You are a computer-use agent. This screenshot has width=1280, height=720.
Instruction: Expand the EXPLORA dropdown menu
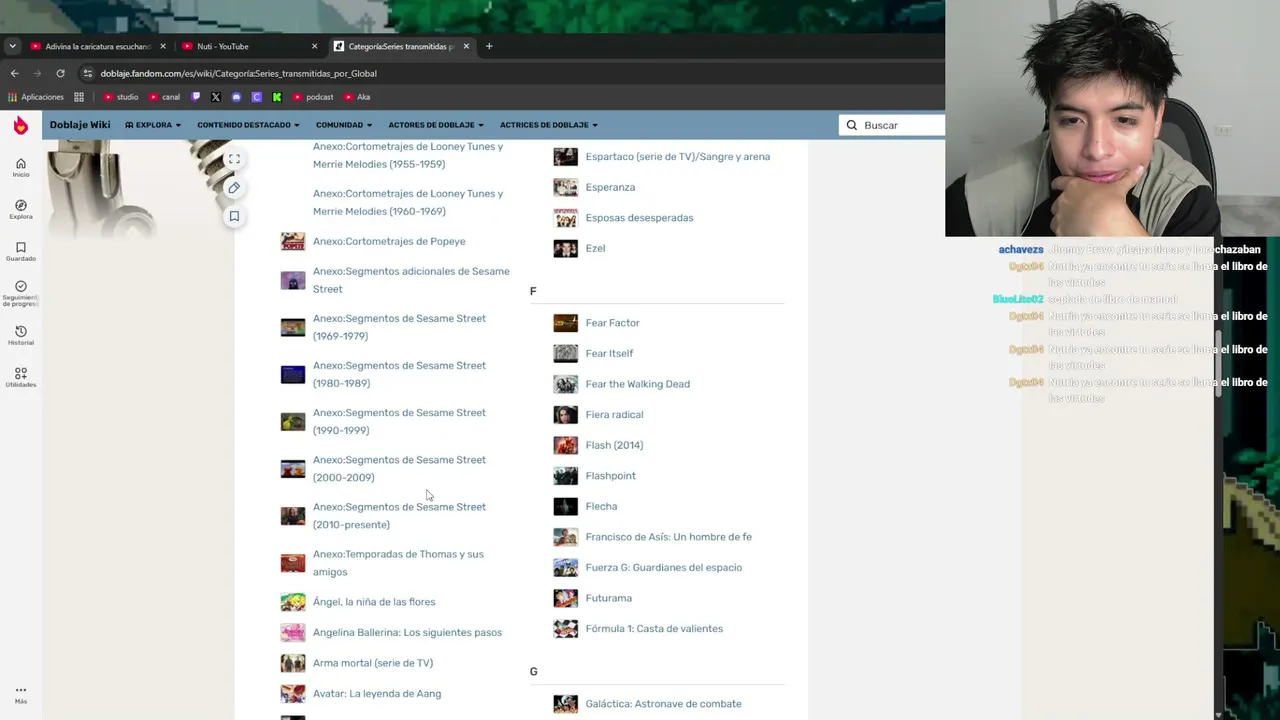click(x=153, y=125)
